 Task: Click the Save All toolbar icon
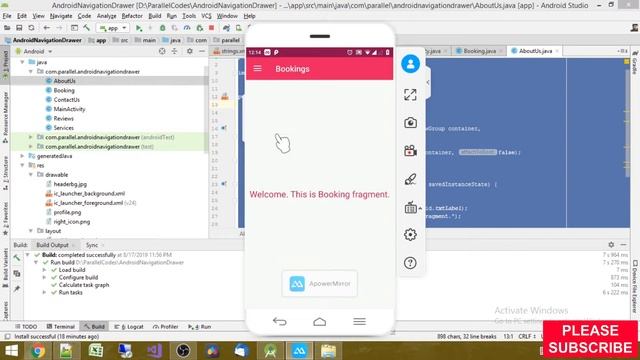[19, 28]
